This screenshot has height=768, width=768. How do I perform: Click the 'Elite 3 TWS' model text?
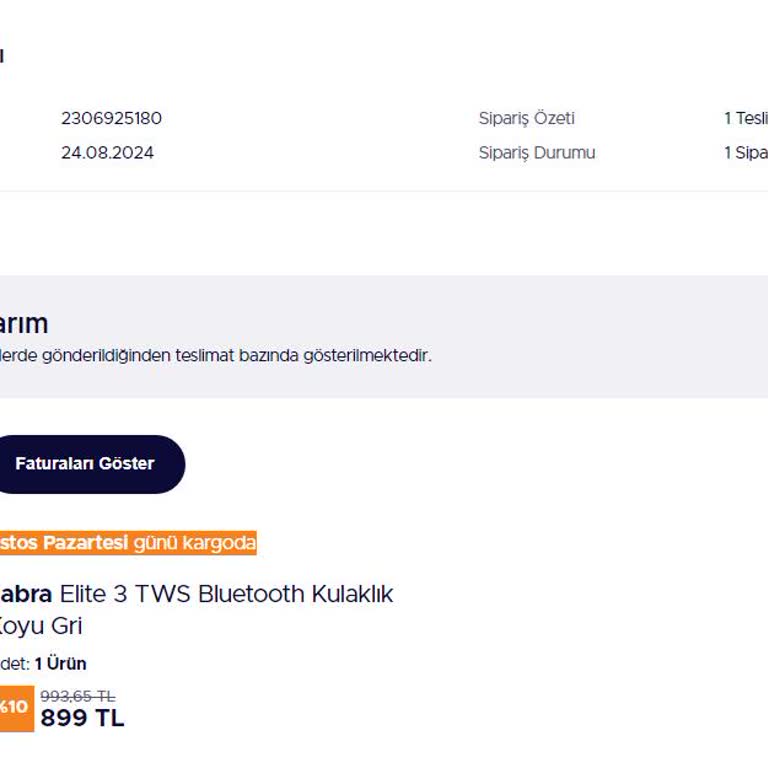(x=126, y=594)
